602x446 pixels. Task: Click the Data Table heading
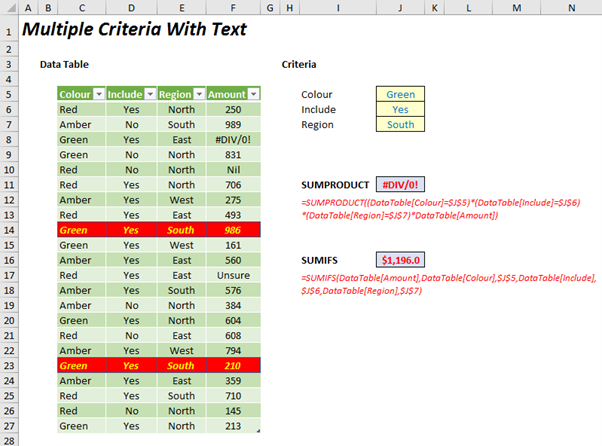pyautogui.click(x=64, y=64)
